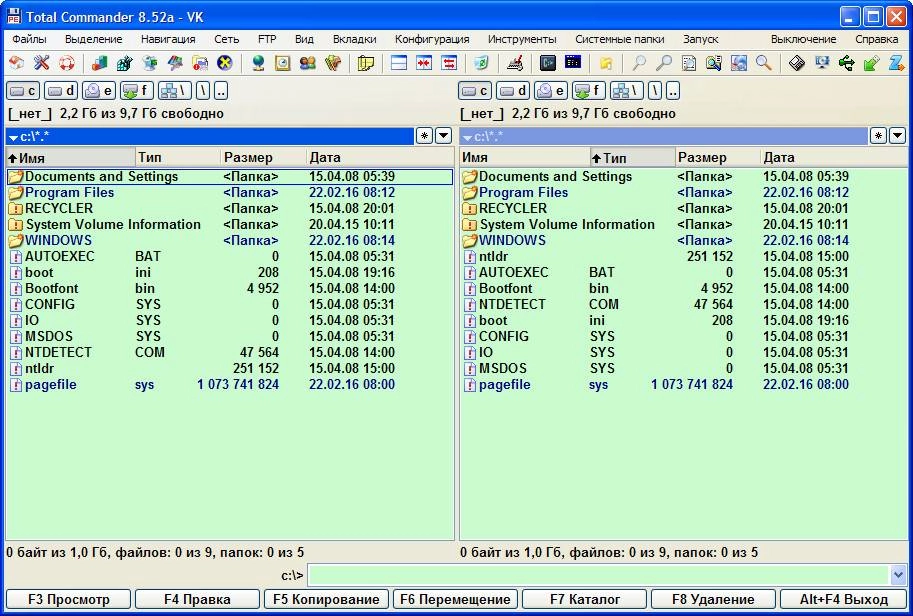Select NTDETECT file in the right panel
The image size is (913, 616).
(x=683, y=305)
